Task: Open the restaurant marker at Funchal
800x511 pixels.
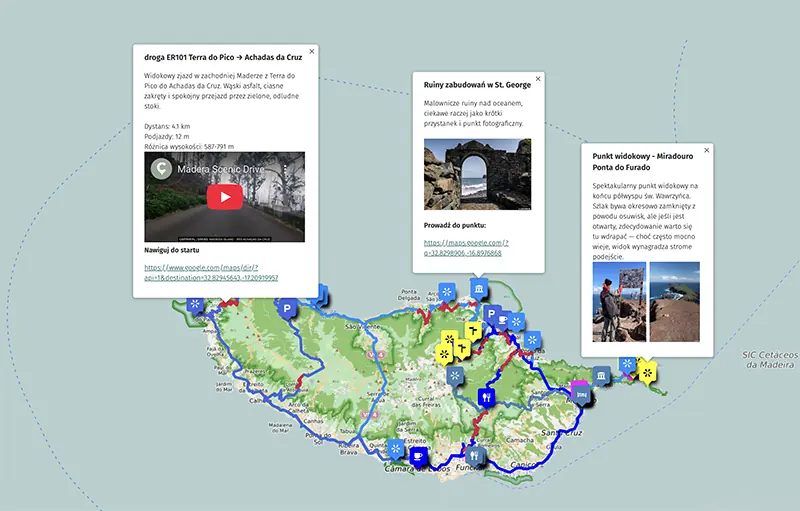Action: click(x=476, y=456)
